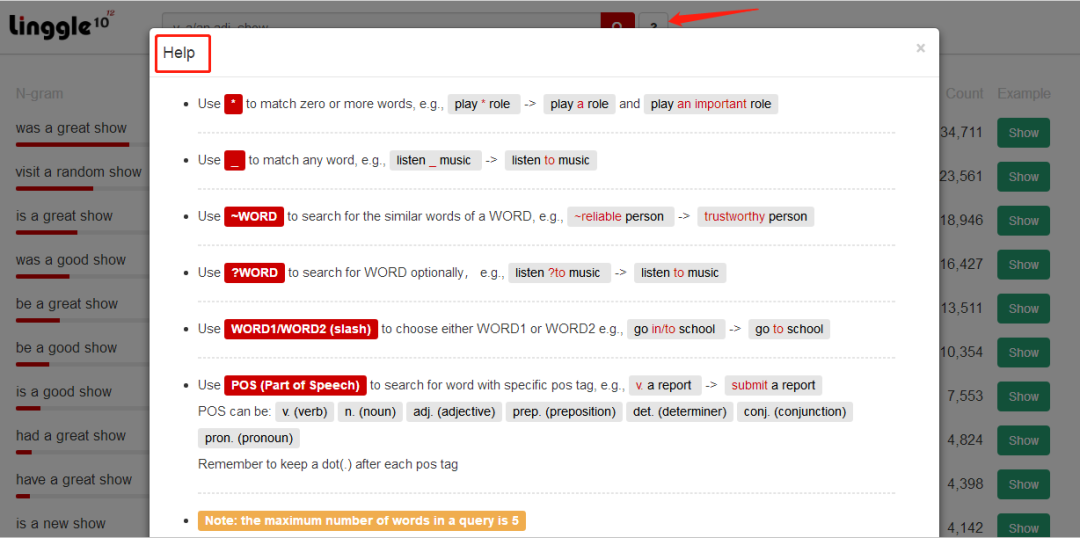The height and width of the screenshot is (538, 1080).
Task: Click the red ~WORD tag
Action: pos(254,216)
